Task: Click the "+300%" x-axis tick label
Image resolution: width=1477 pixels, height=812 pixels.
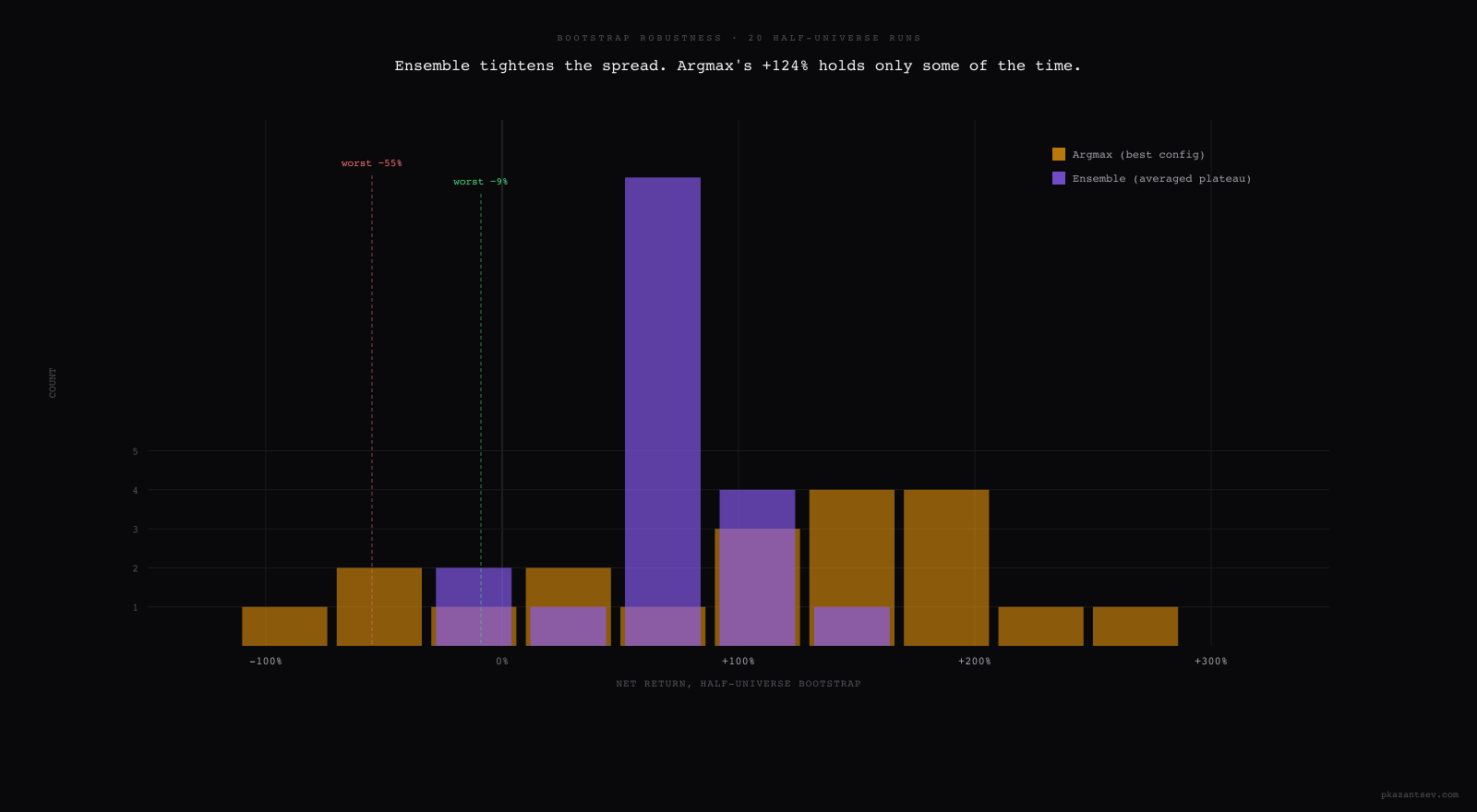Action: [1211, 662]
